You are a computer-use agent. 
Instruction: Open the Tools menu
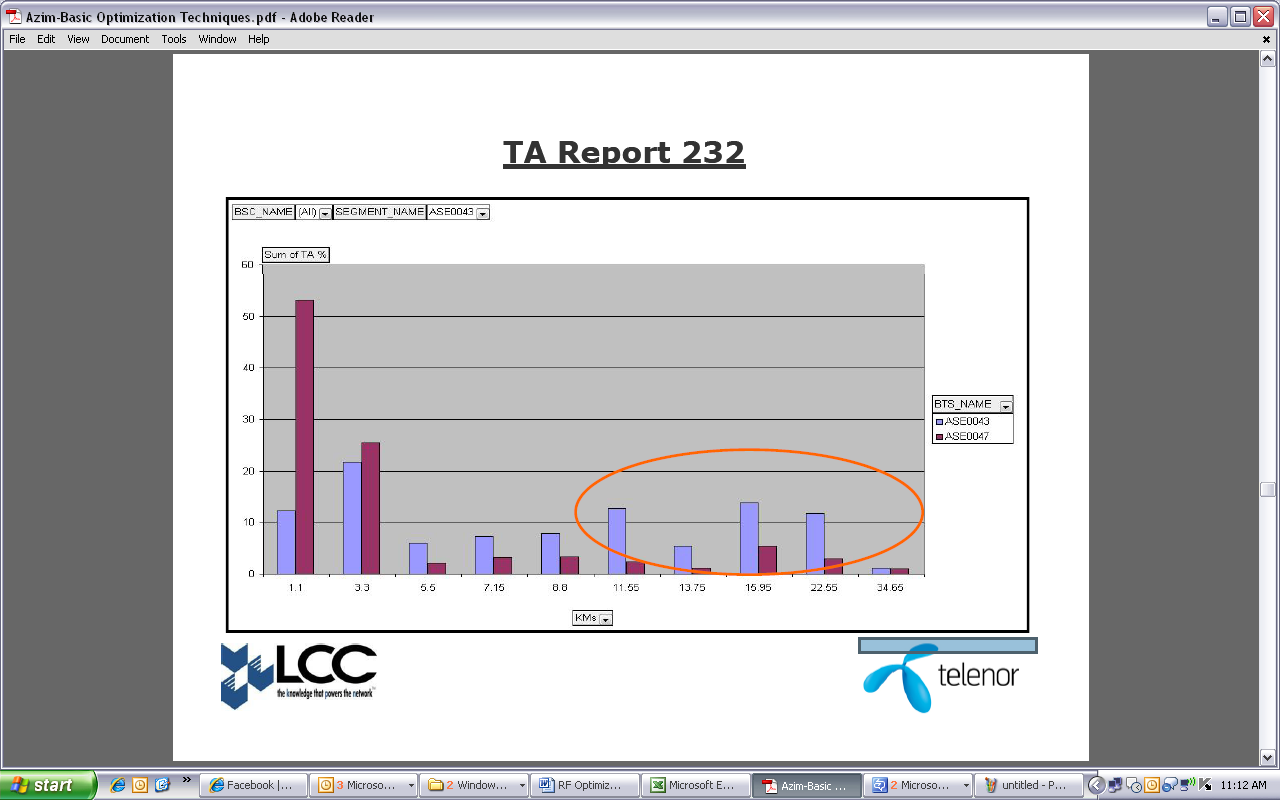pos(174,39)
